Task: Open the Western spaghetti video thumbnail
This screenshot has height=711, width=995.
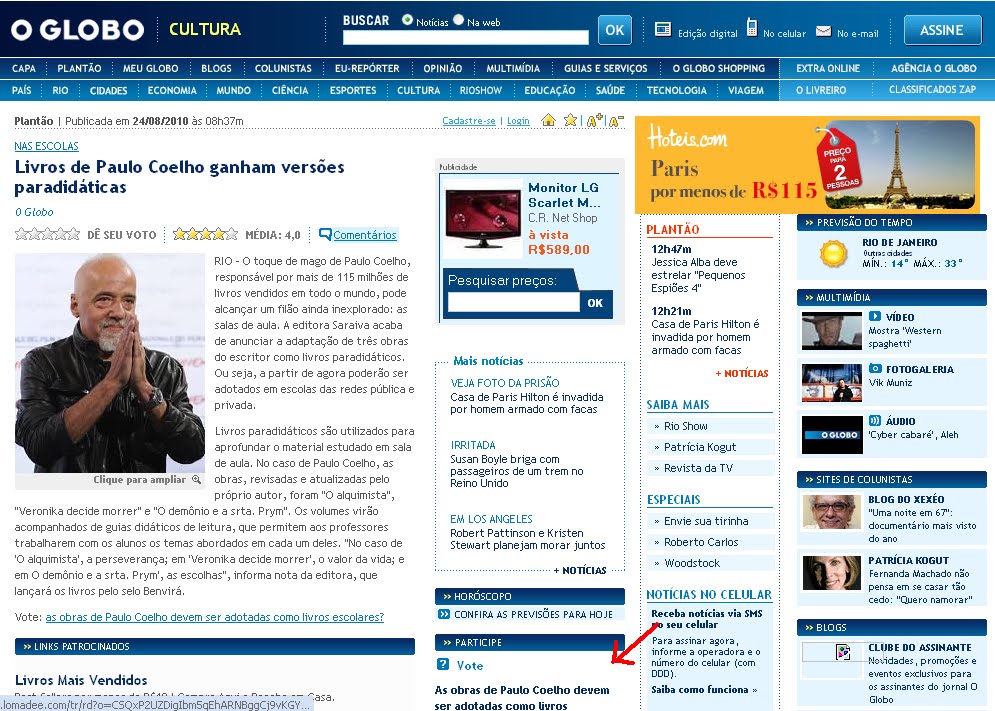Action: tap(831, 331)
